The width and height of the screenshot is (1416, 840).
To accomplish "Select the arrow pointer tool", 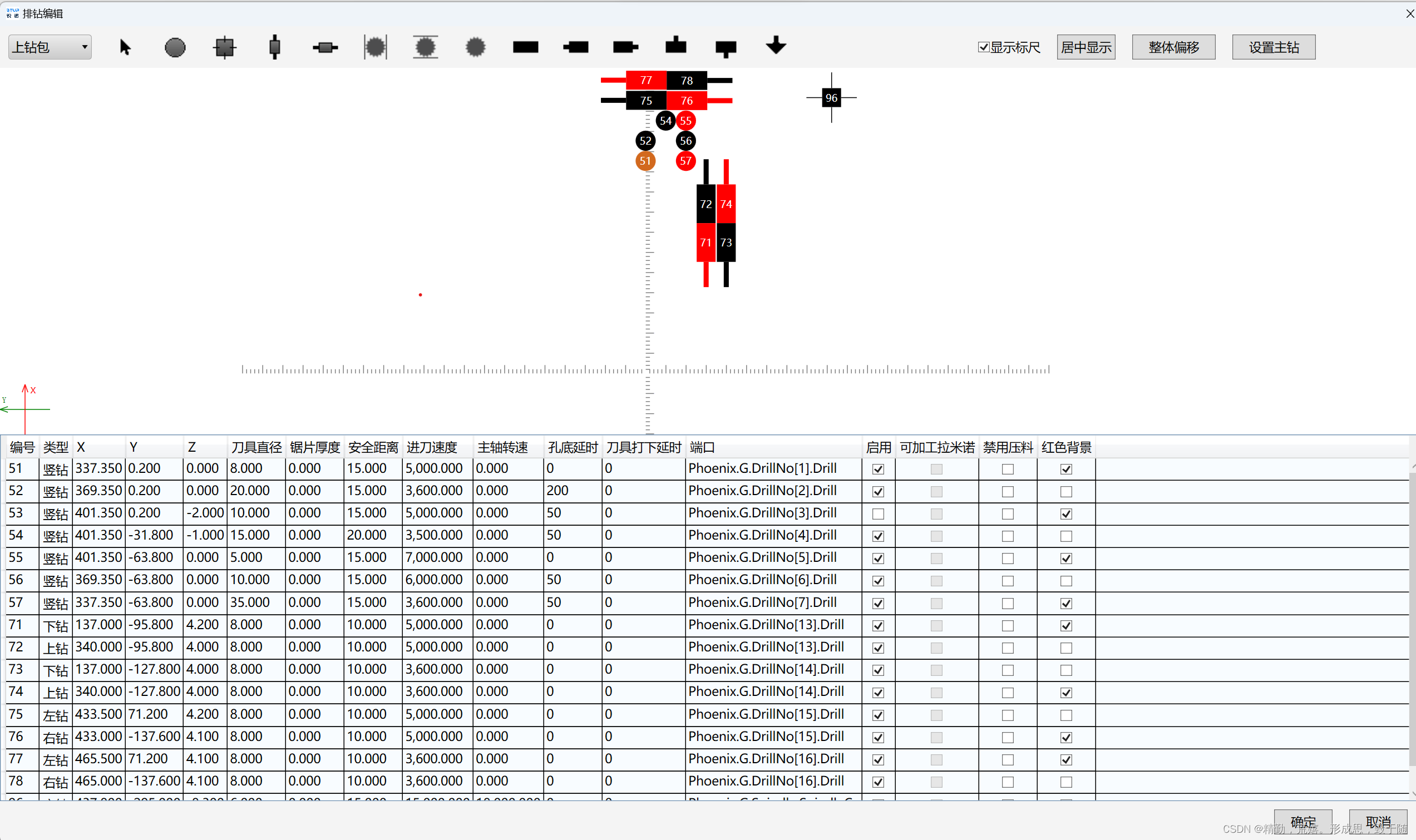I will click(125, 47).
